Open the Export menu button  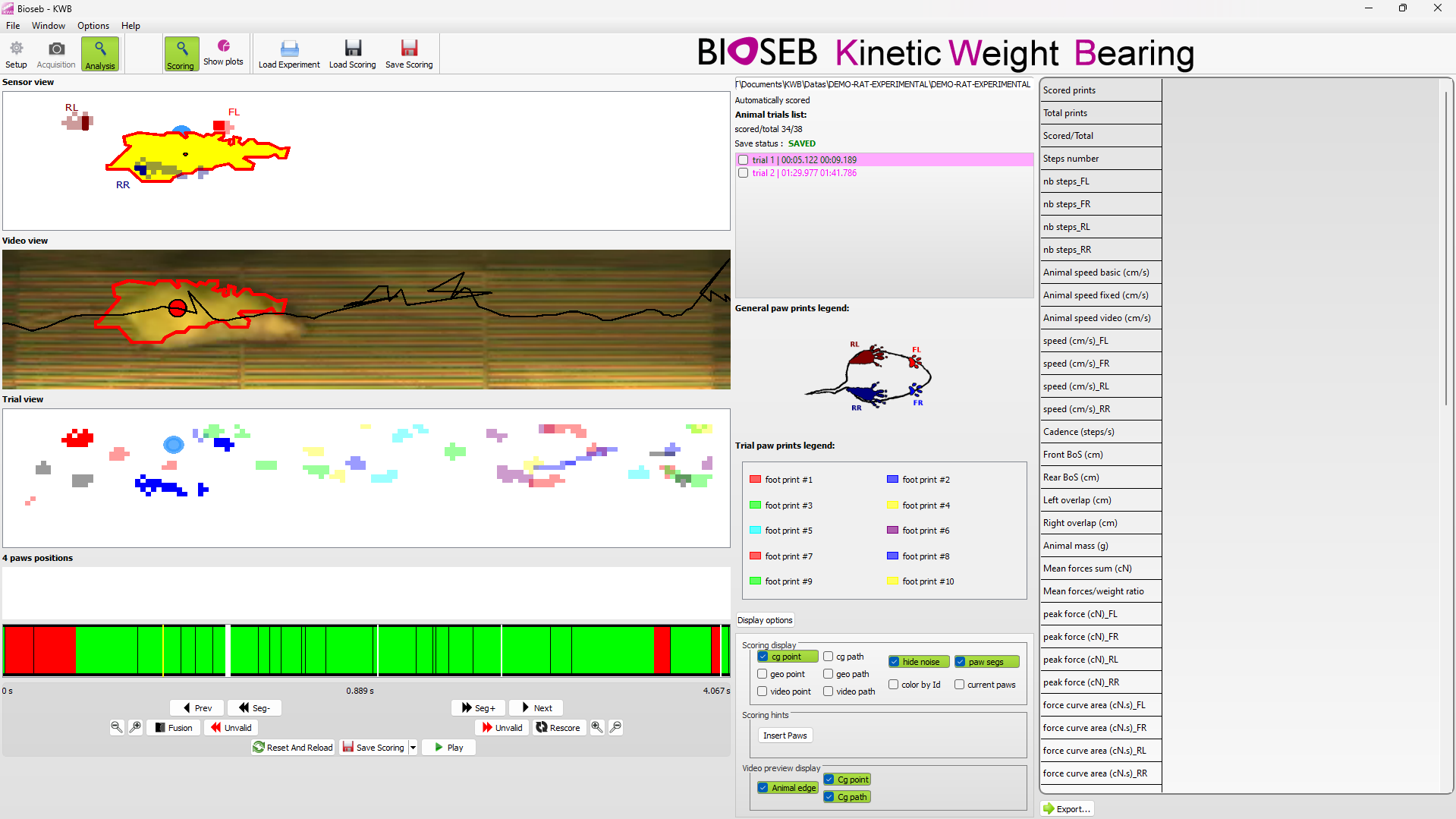point(1067,808)
